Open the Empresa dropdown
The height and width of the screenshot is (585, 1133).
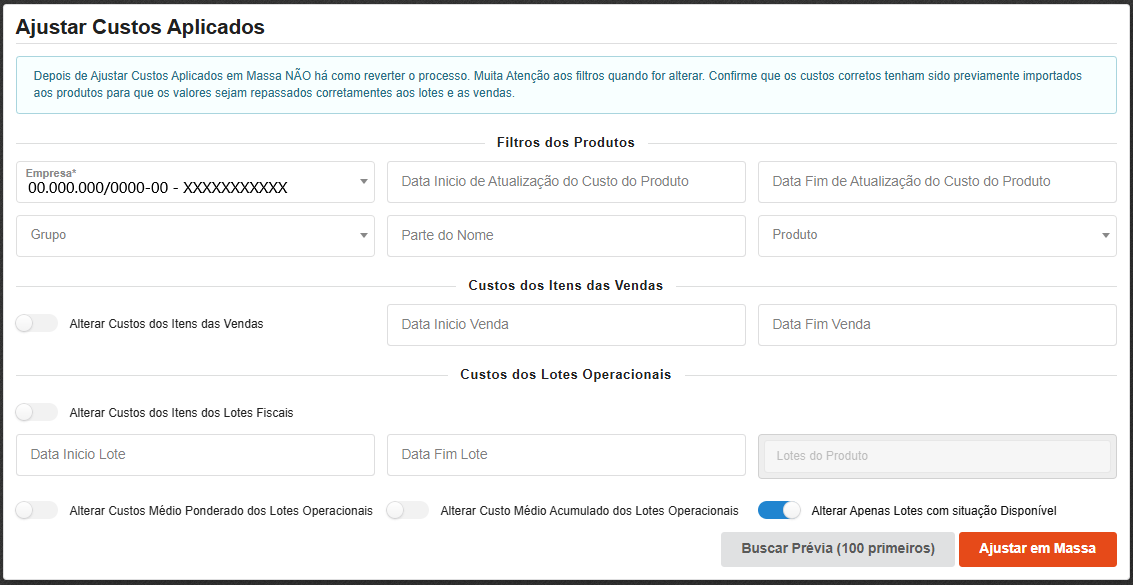[195, 181]
